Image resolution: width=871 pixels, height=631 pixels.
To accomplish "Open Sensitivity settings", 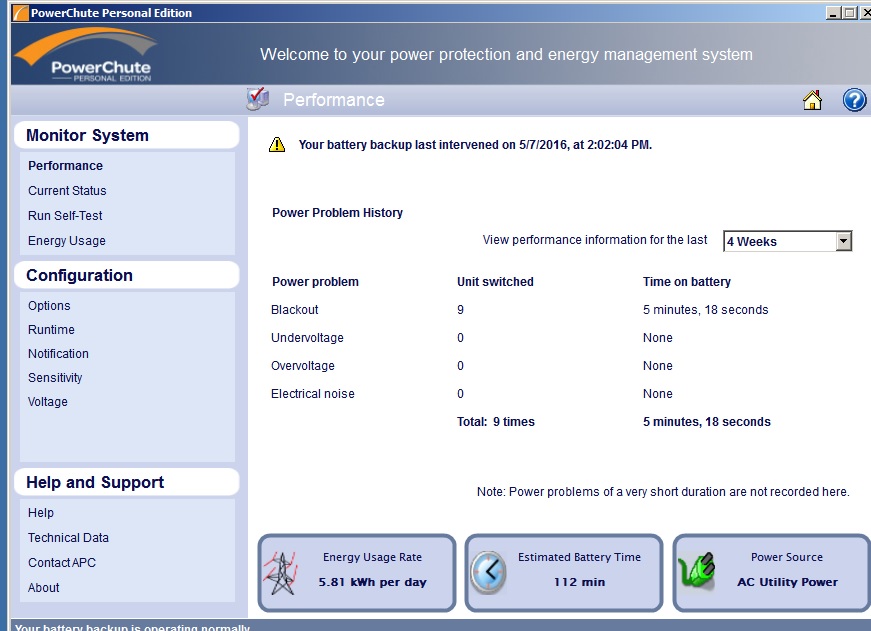I will coord(55,378).
